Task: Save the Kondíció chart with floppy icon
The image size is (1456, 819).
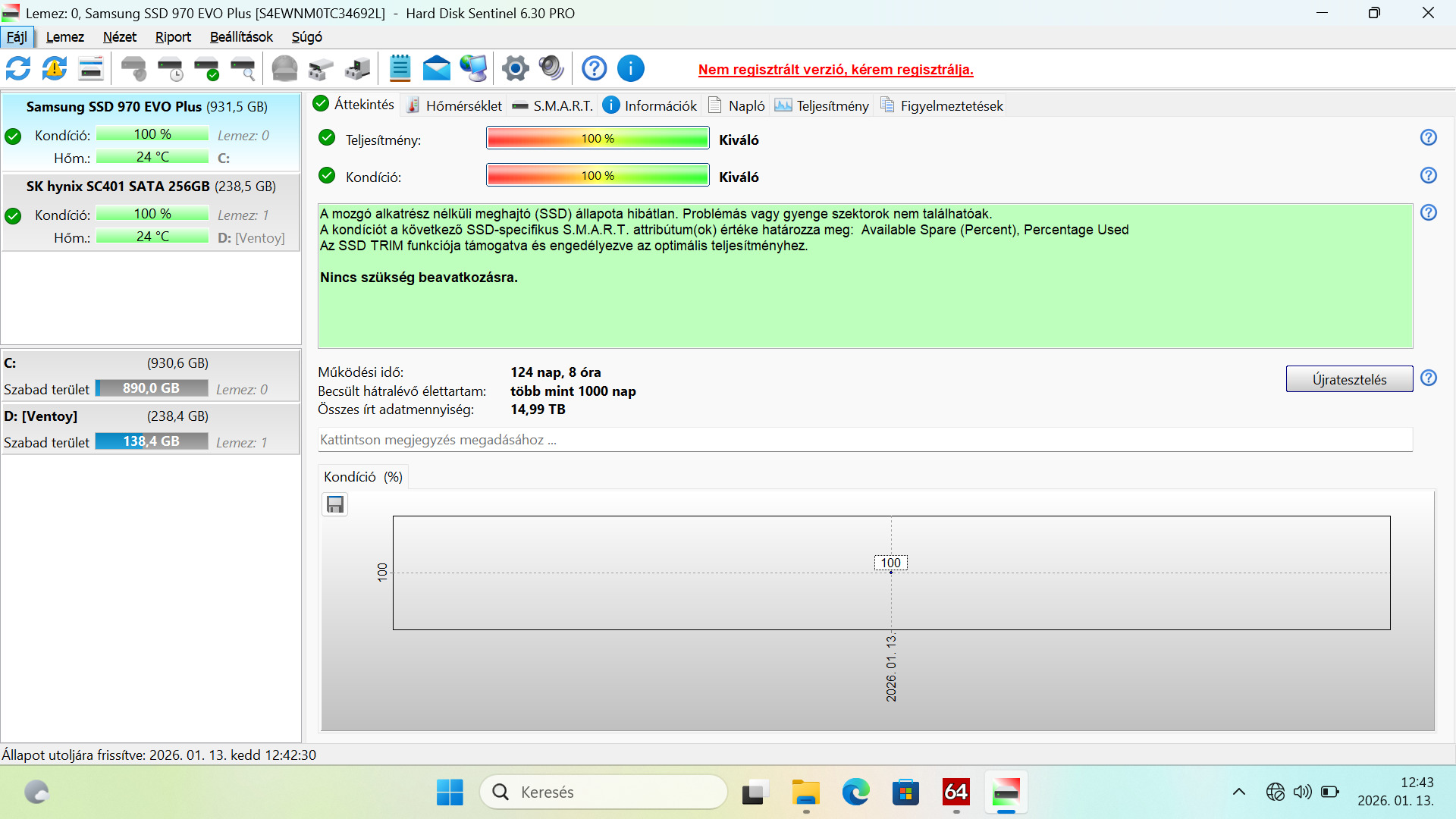Action: (x=335, y=505)
